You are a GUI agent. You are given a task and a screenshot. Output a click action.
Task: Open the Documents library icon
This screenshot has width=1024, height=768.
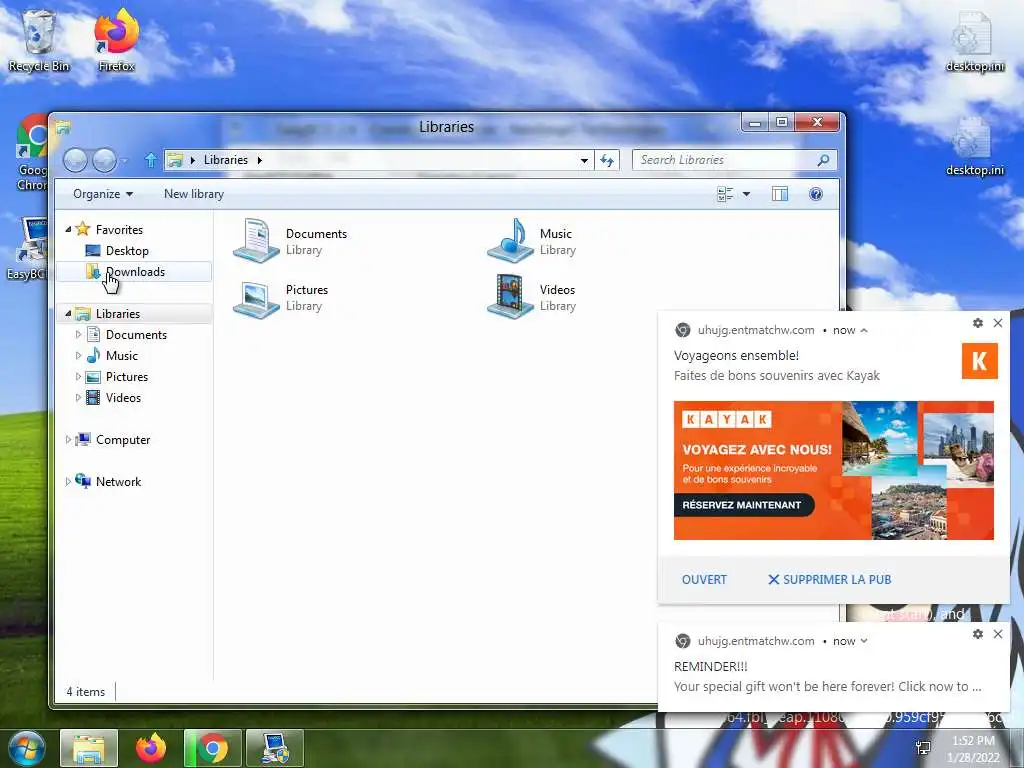pyautogui.click(x=256, y=241)
